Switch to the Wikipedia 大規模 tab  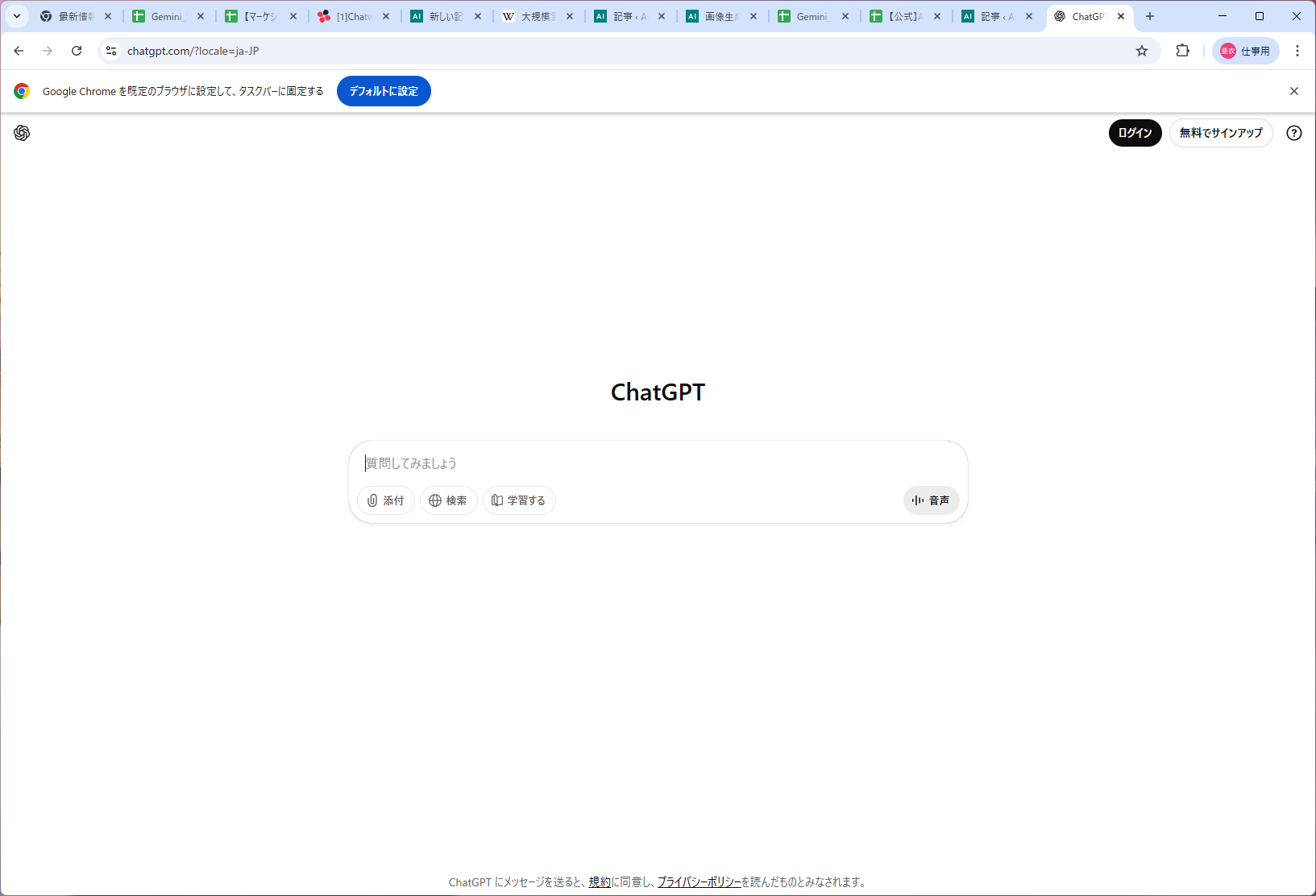click(x=532, y=16)
